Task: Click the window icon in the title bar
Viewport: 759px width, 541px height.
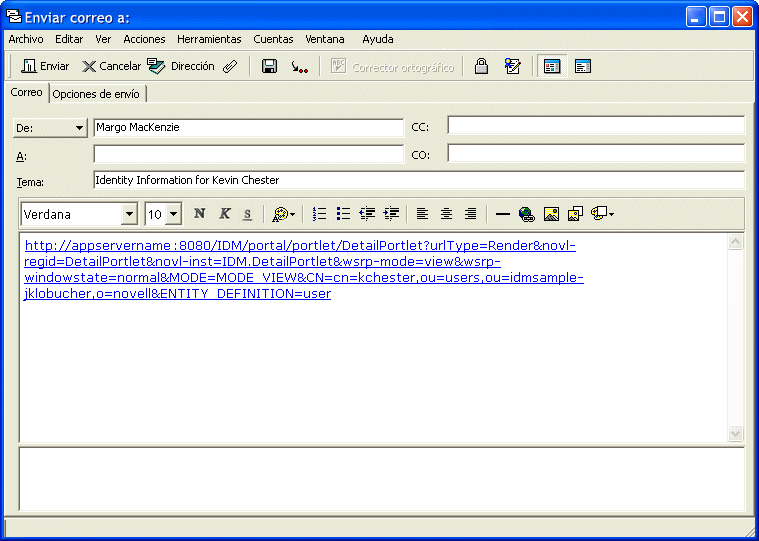Action: pos(14,17)
